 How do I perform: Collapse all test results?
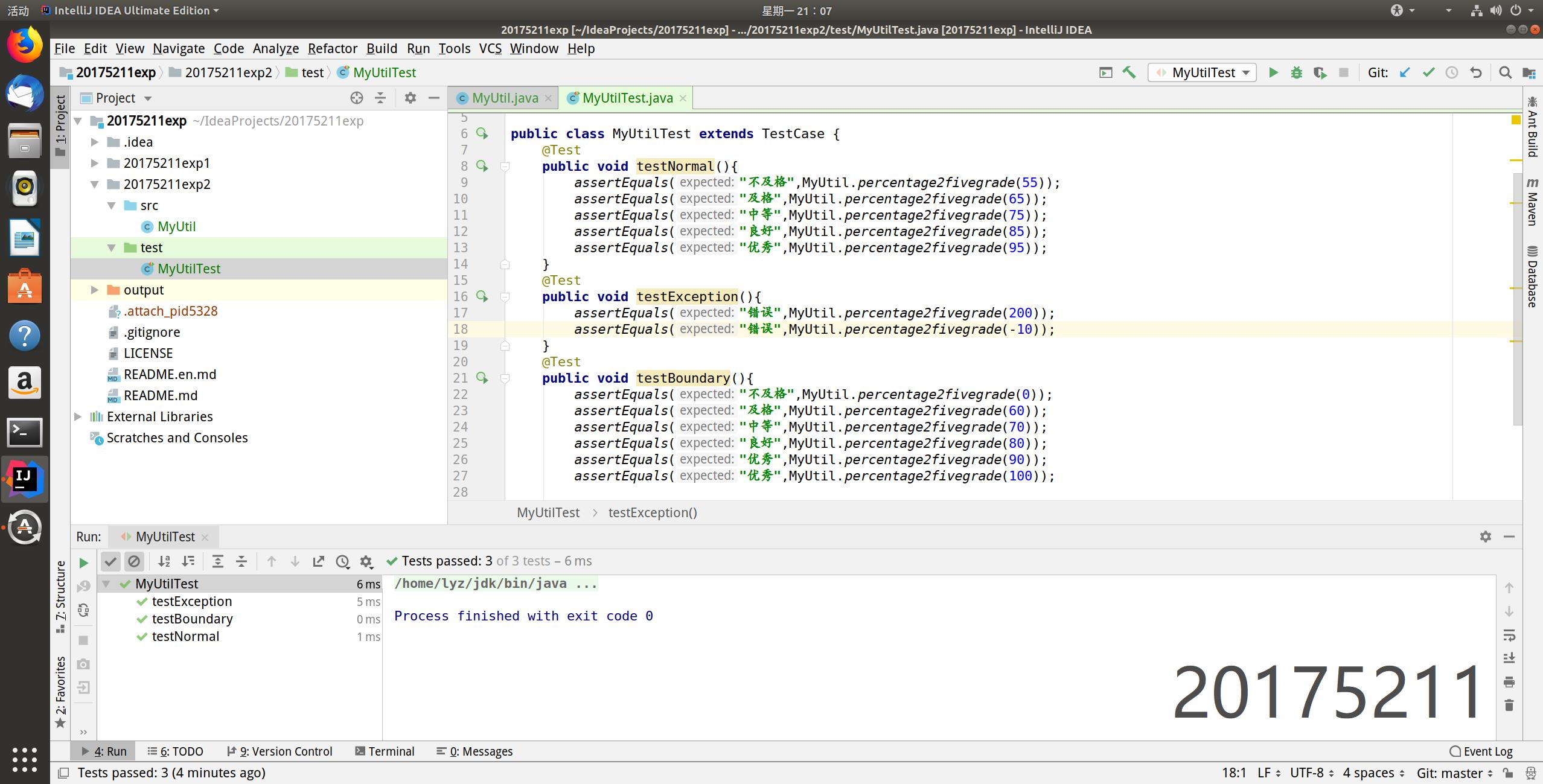[241, 561]
